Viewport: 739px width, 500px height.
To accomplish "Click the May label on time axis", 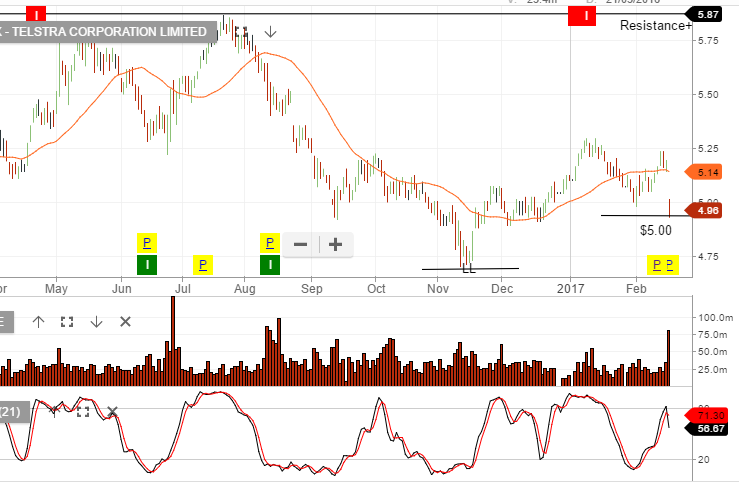I will pos(56,288).
